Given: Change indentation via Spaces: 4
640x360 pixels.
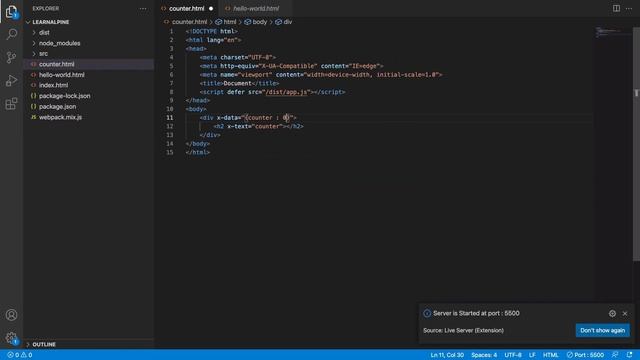Looking at the screenshot, I should click(484, 355).
